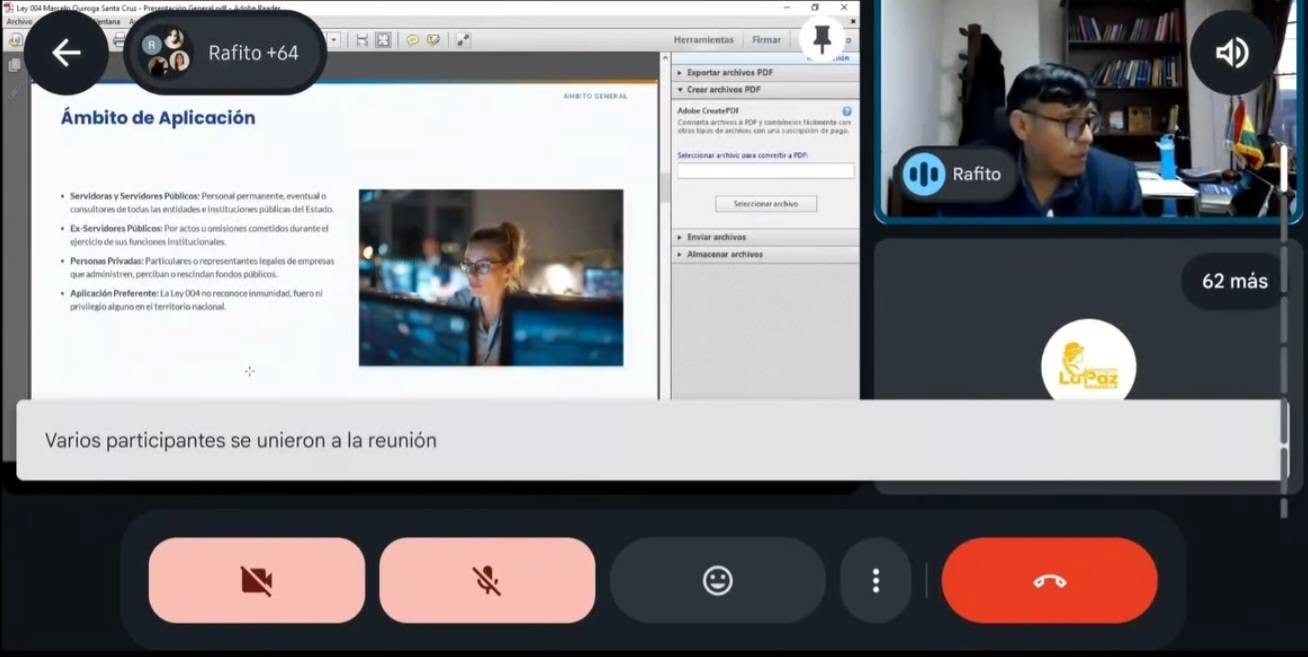Open the Firmar pane tab

pyautogui.click(x=766, y=40)
